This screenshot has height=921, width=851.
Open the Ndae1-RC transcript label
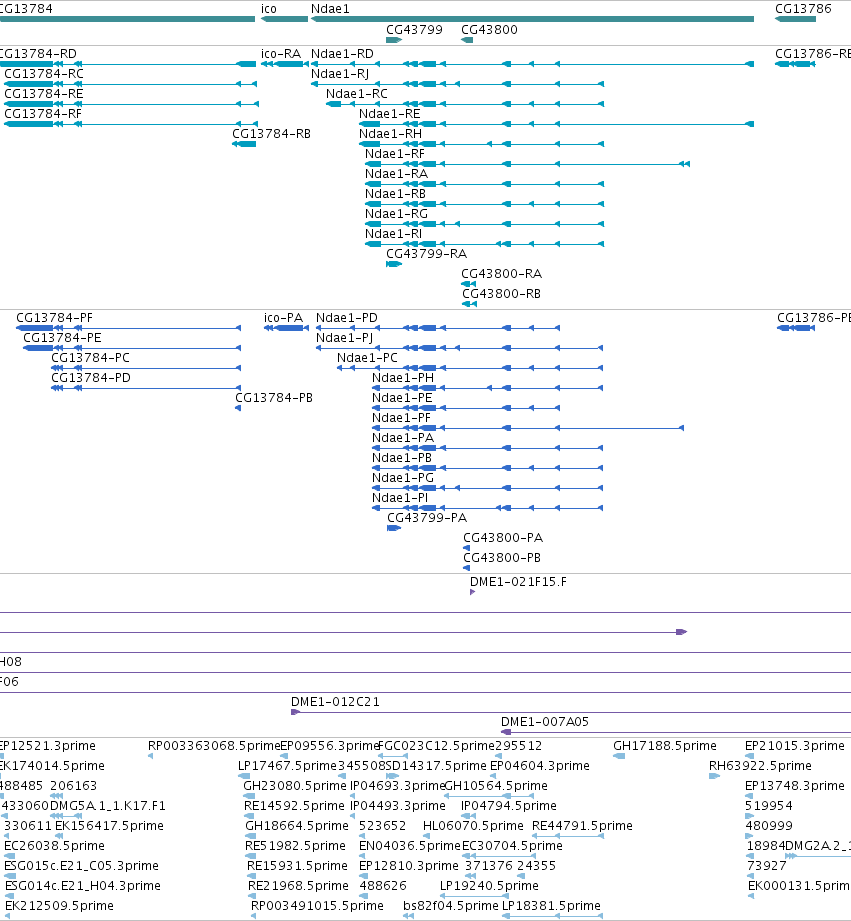[357, 93]
